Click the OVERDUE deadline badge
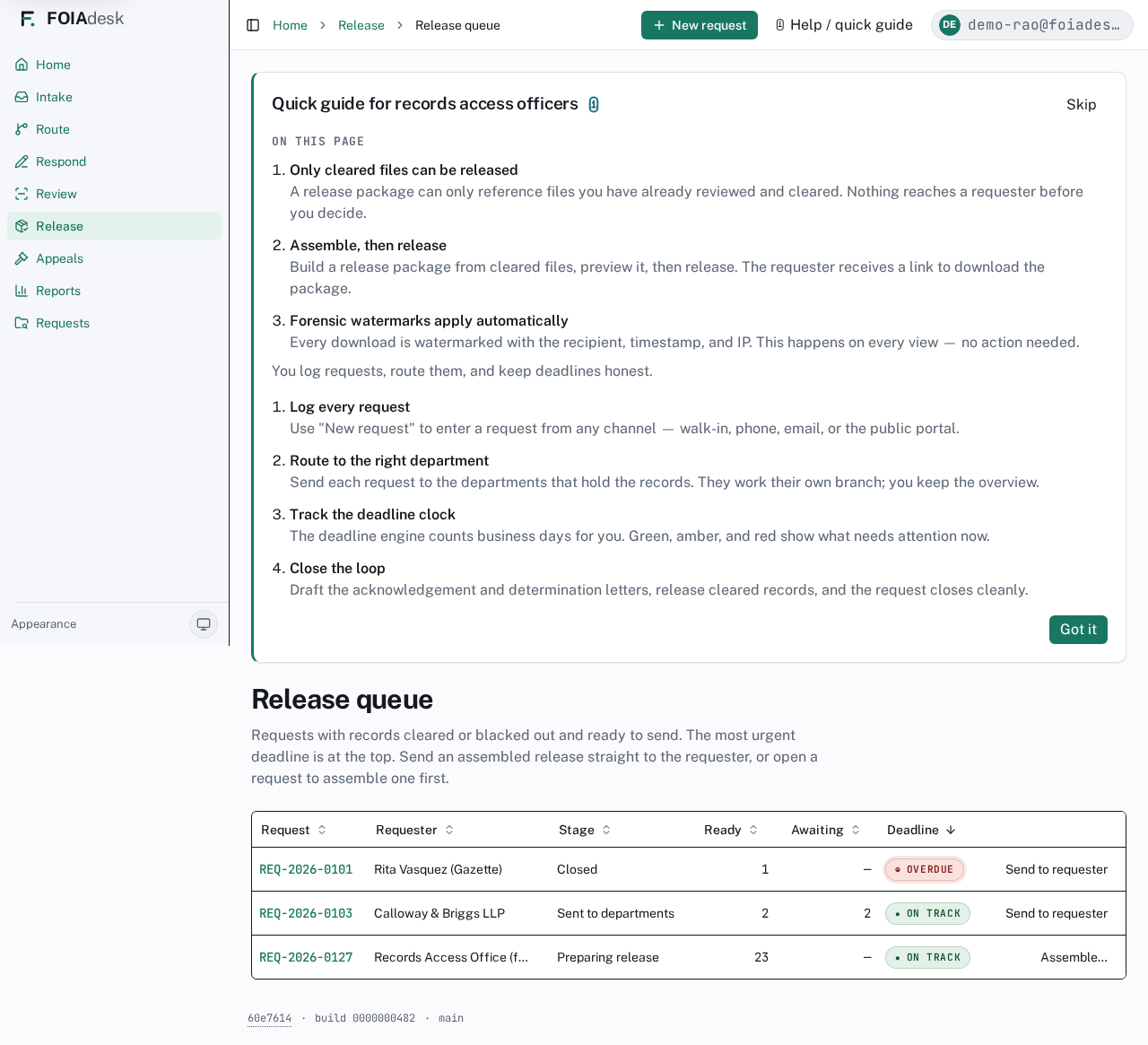Viewport: 1148px width, 1045px height. point(925,869)
